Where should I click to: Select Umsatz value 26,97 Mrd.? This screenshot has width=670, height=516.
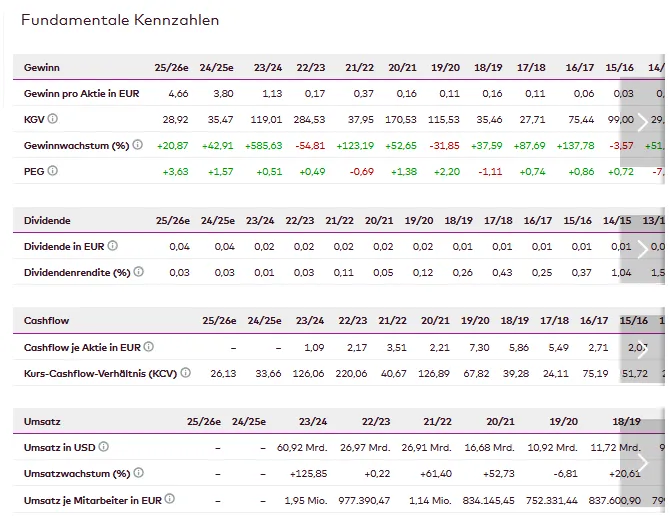[365, 448]
